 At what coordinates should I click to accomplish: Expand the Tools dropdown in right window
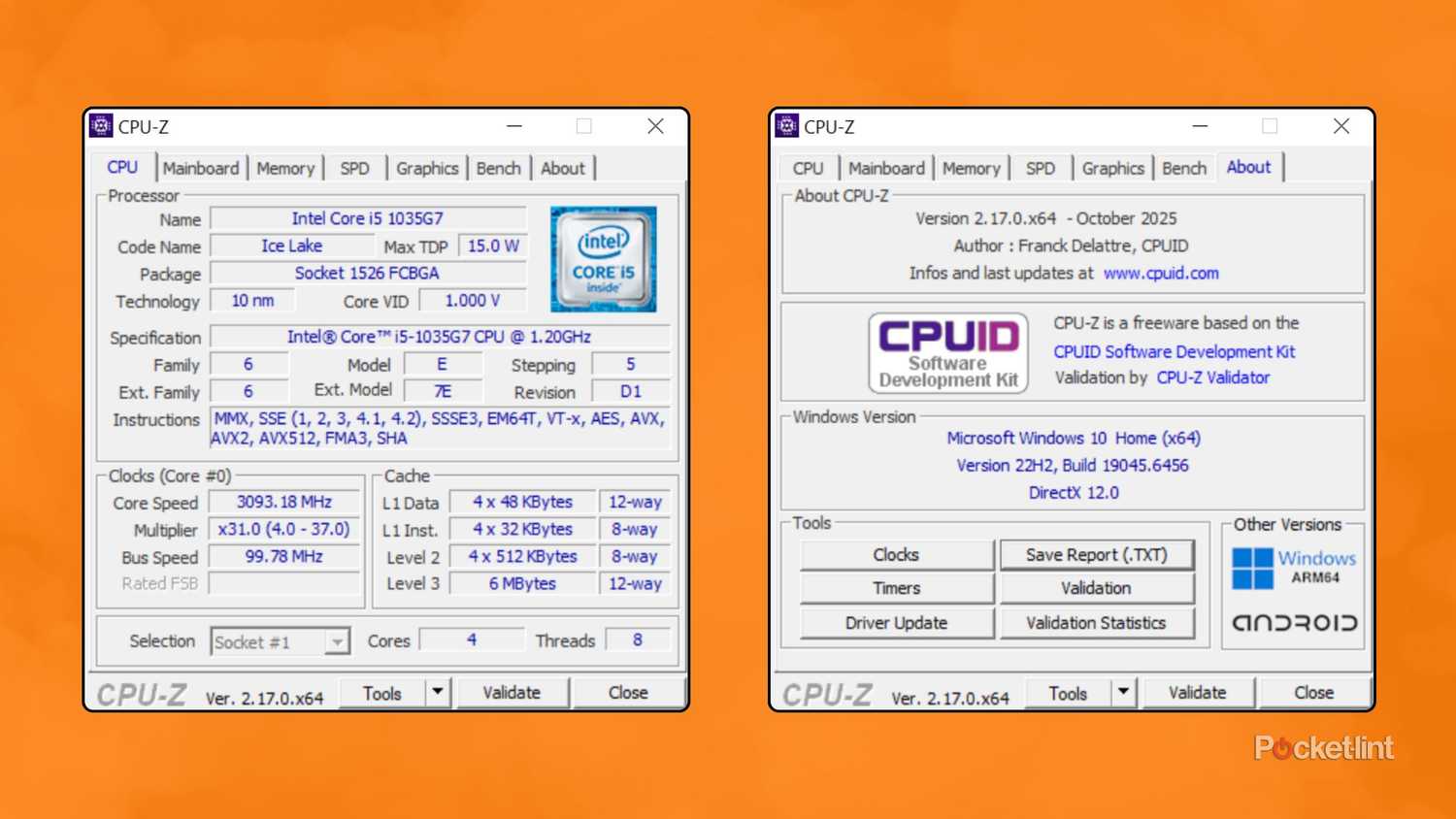[1123, 692]
